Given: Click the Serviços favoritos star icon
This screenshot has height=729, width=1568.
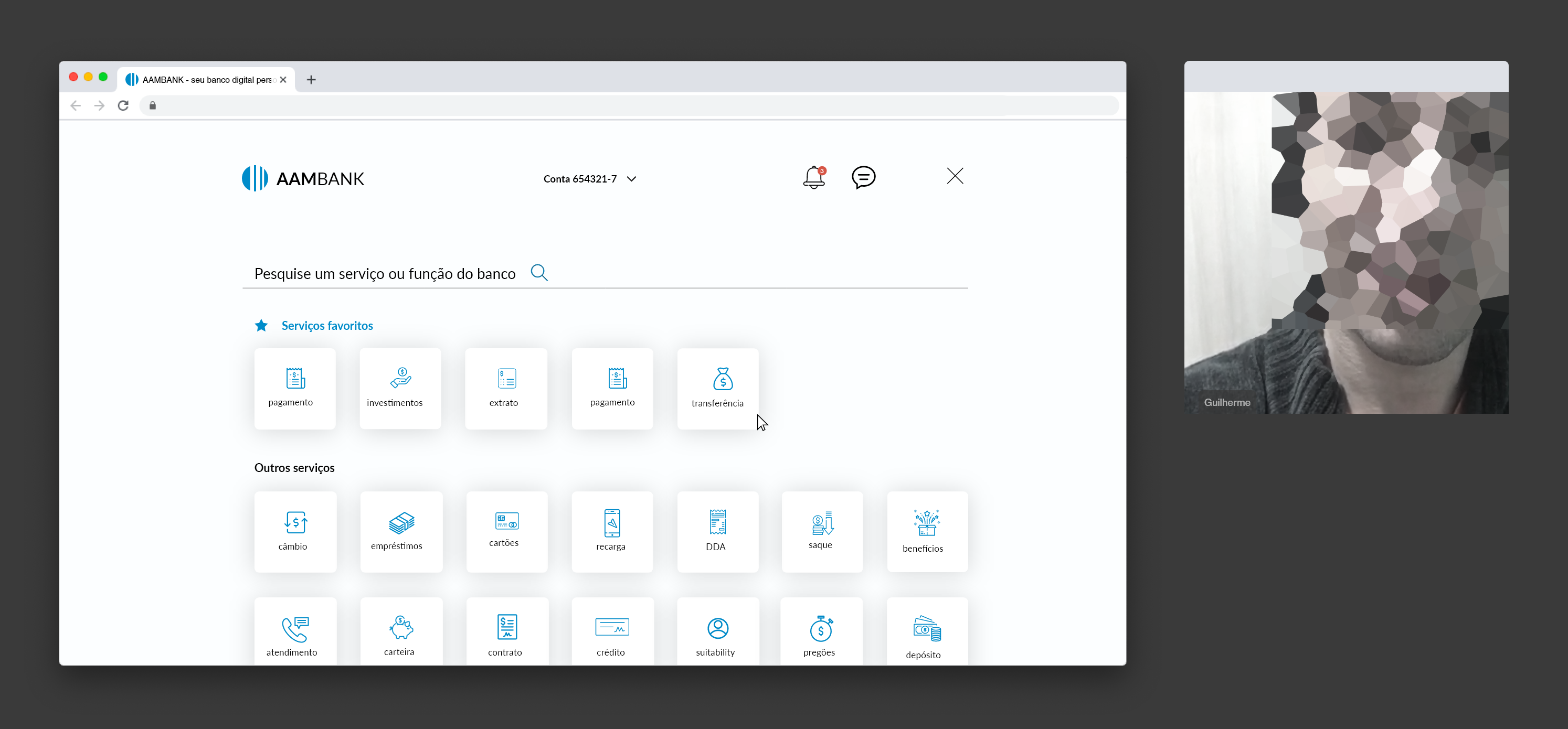Looking at the screenshot, I should (261, 326).
